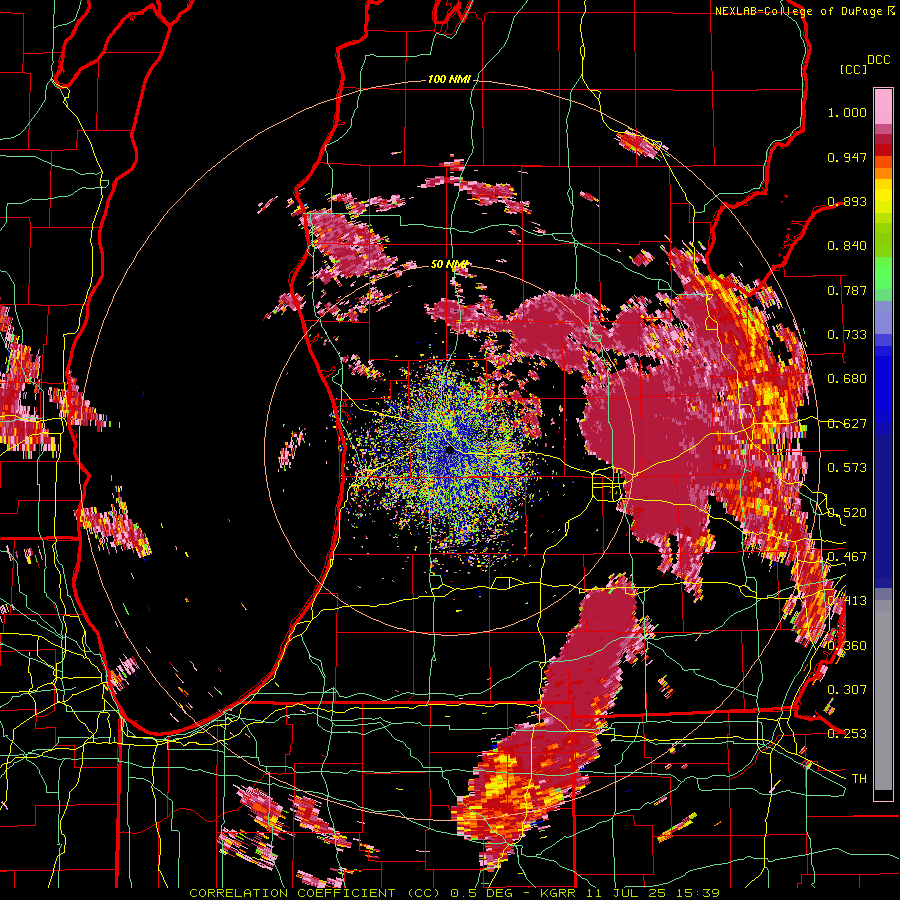
Task: Select the 0.627 scale value
Action: (x=847, y=424)
